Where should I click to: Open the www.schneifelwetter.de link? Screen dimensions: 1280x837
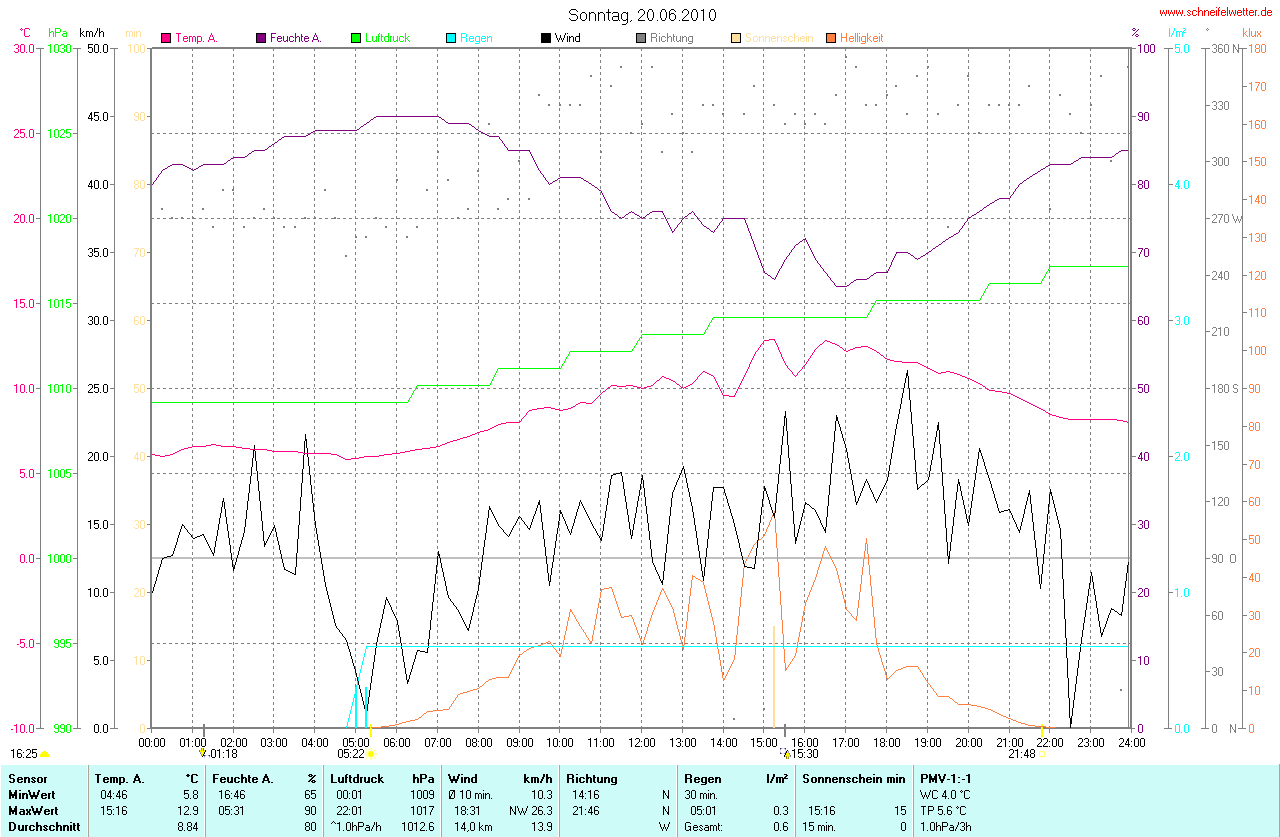1216,12
